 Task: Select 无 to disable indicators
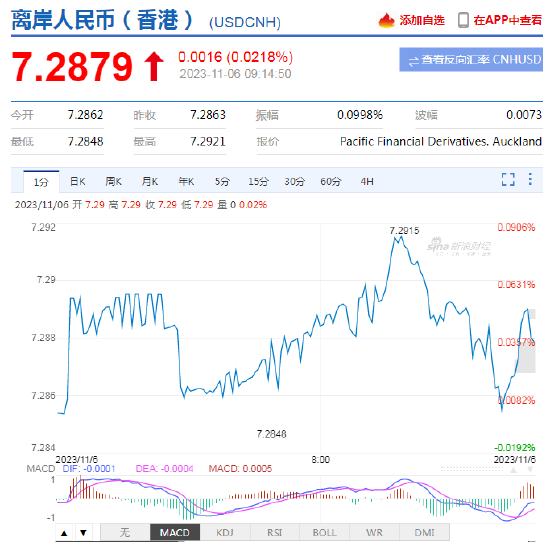click(x=125, y=533)
